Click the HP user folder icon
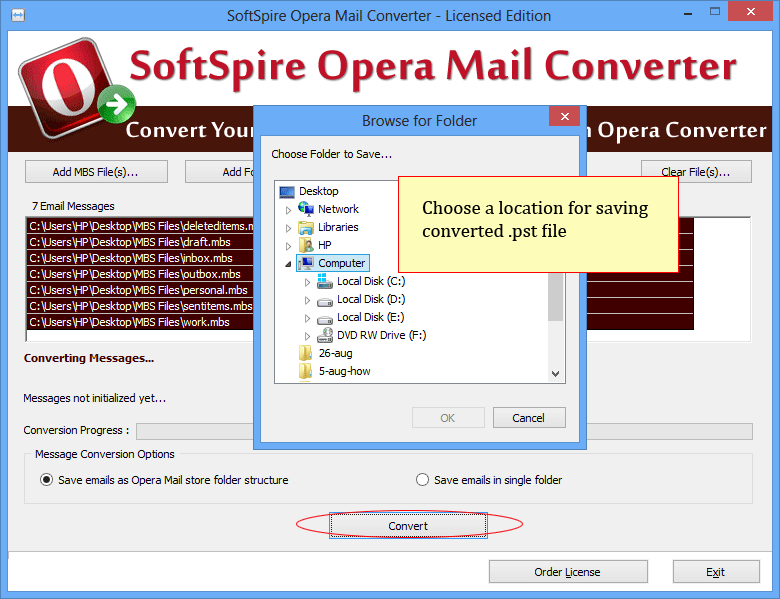 [x=305, y=245]
